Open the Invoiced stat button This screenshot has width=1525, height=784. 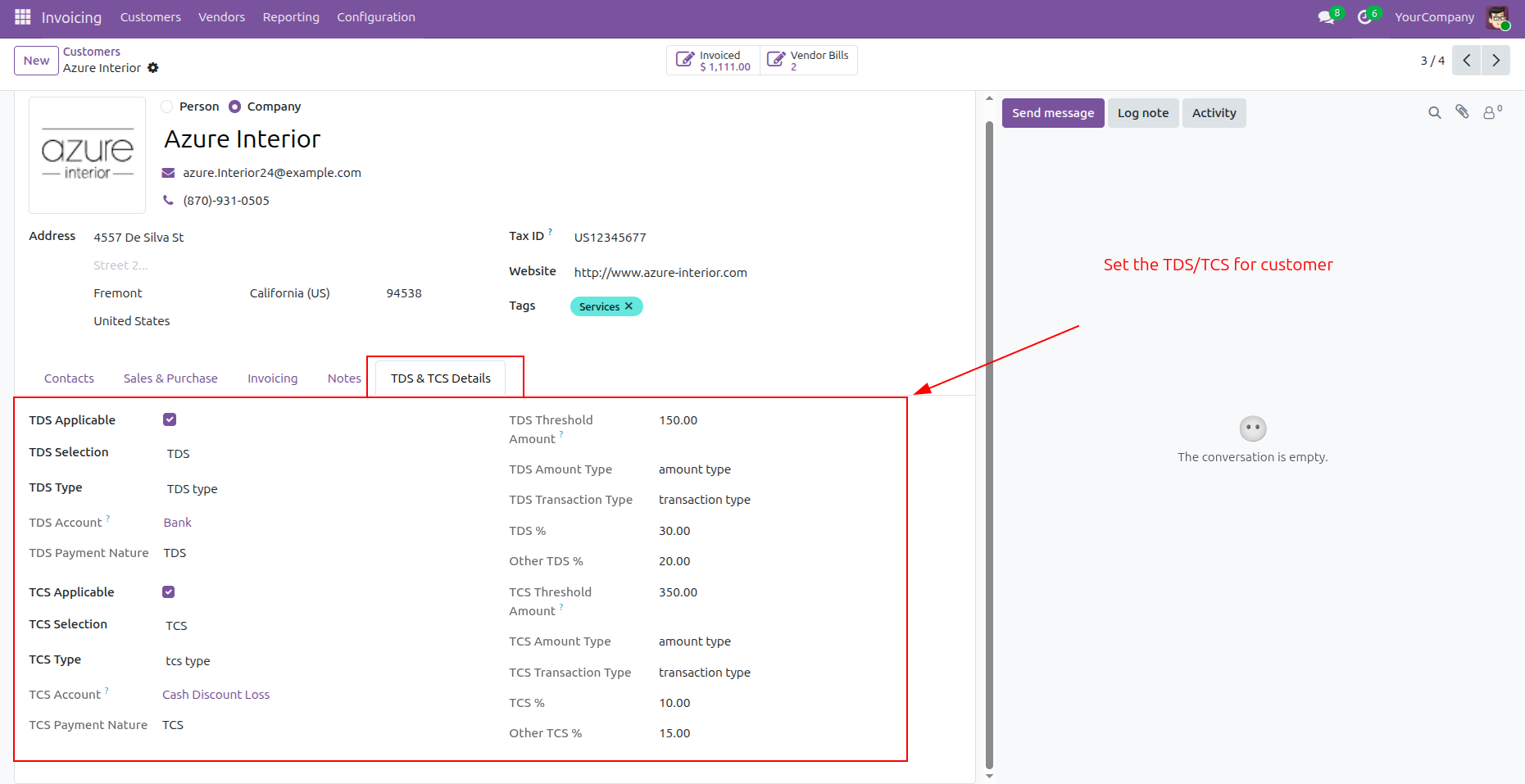[x=713, y=61]
